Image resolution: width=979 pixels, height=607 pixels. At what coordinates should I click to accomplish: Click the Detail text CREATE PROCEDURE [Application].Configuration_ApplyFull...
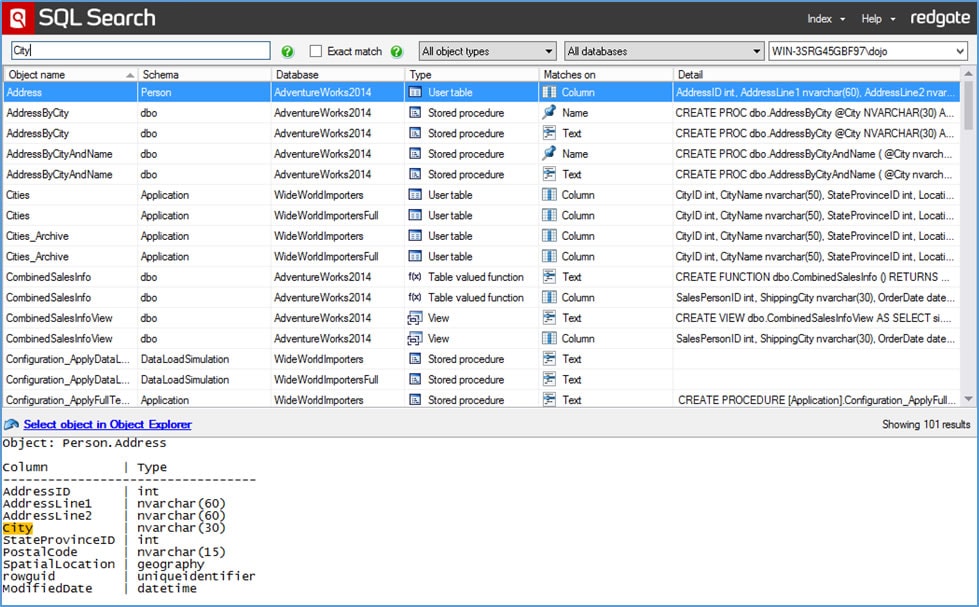(x=817, y=400)
